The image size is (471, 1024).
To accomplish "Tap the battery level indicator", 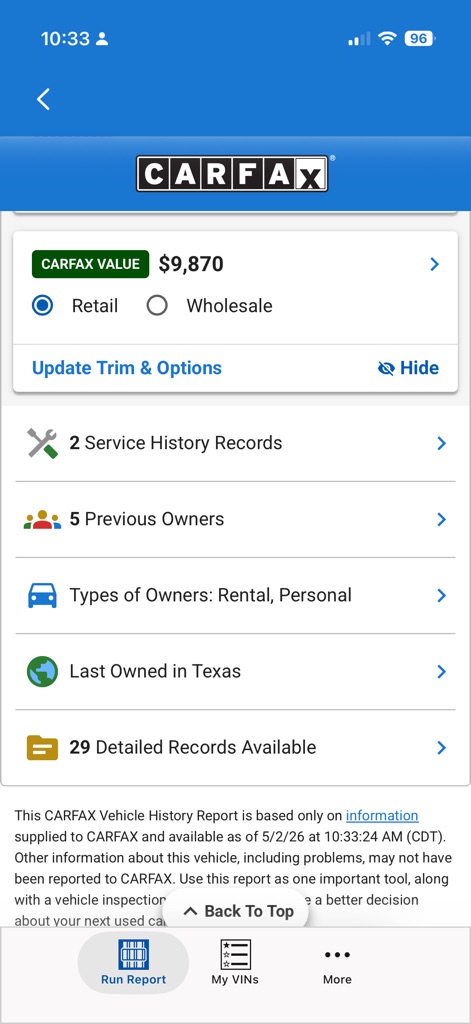I will pos(419,39).
